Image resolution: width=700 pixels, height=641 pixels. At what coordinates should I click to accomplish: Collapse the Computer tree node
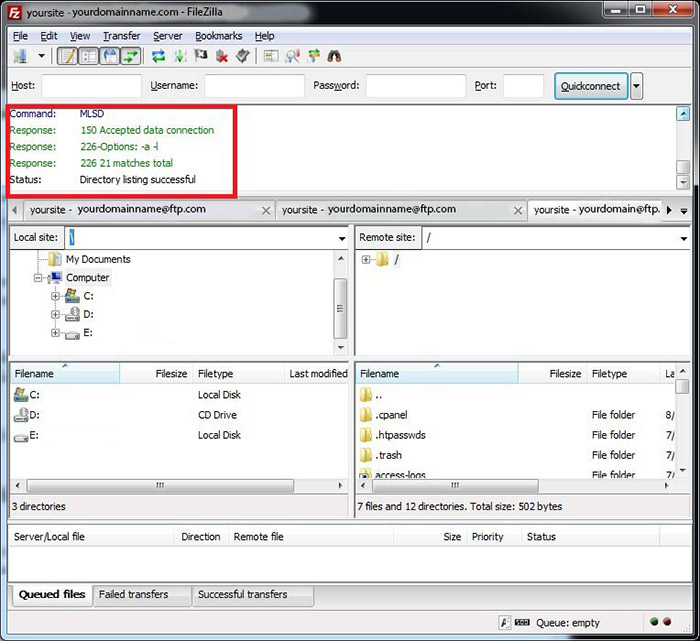(38, 278)
